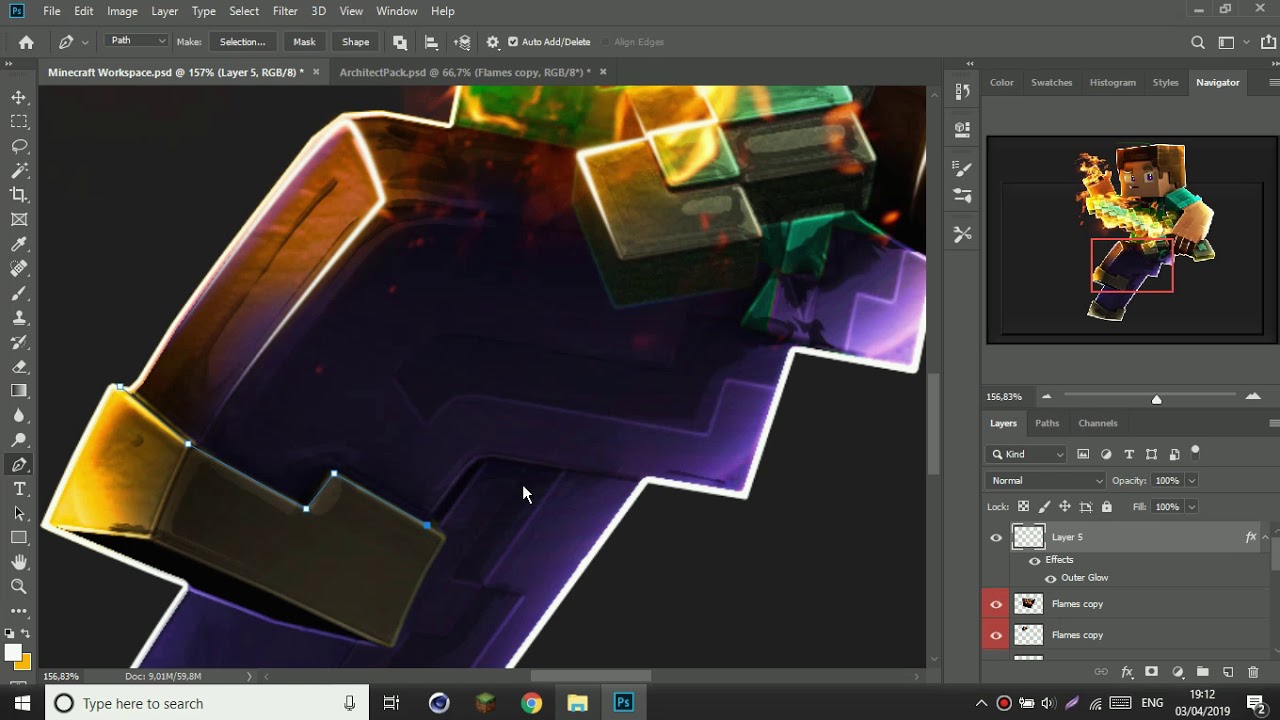Toggle Lock All padlock for the layer
The image size is (1280, 720).
pos(1106,507)
